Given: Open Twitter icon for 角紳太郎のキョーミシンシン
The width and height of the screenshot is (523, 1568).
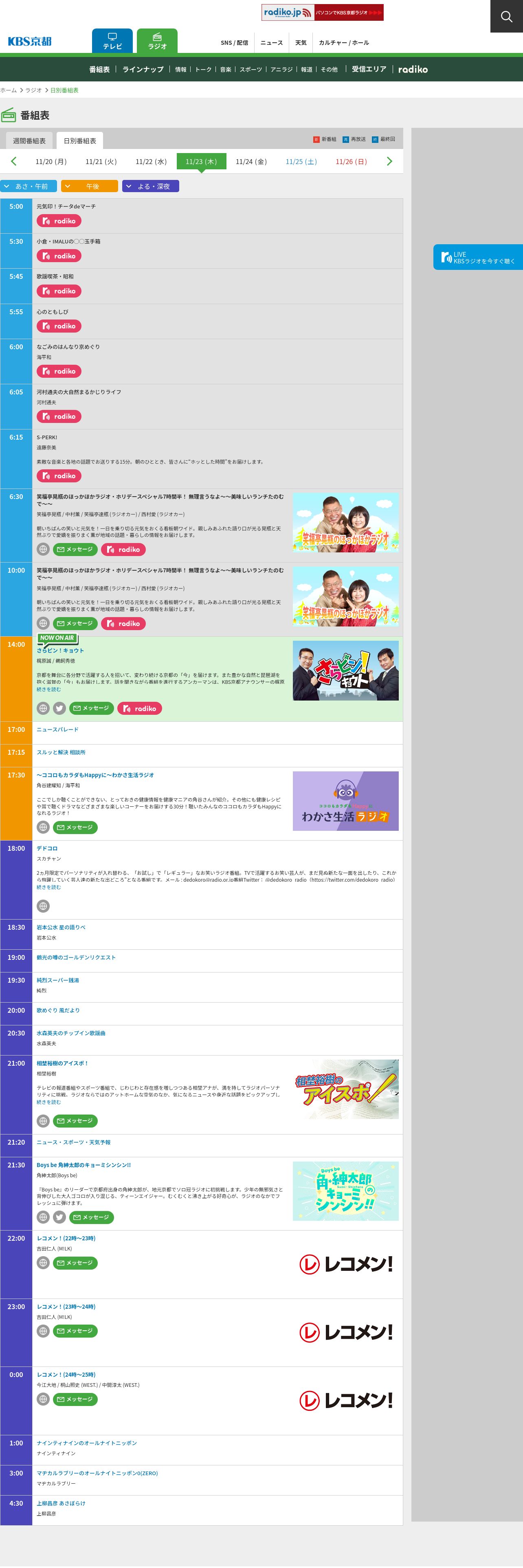Looking at the screenshot, I should coord(59,1218).
